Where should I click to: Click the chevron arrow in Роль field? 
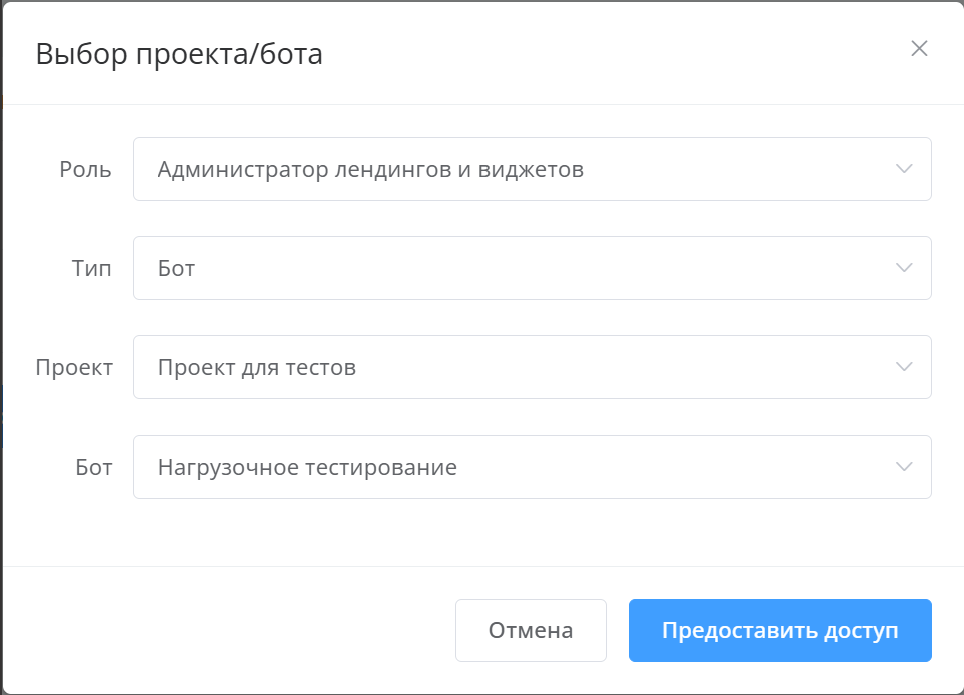[904, 169]
